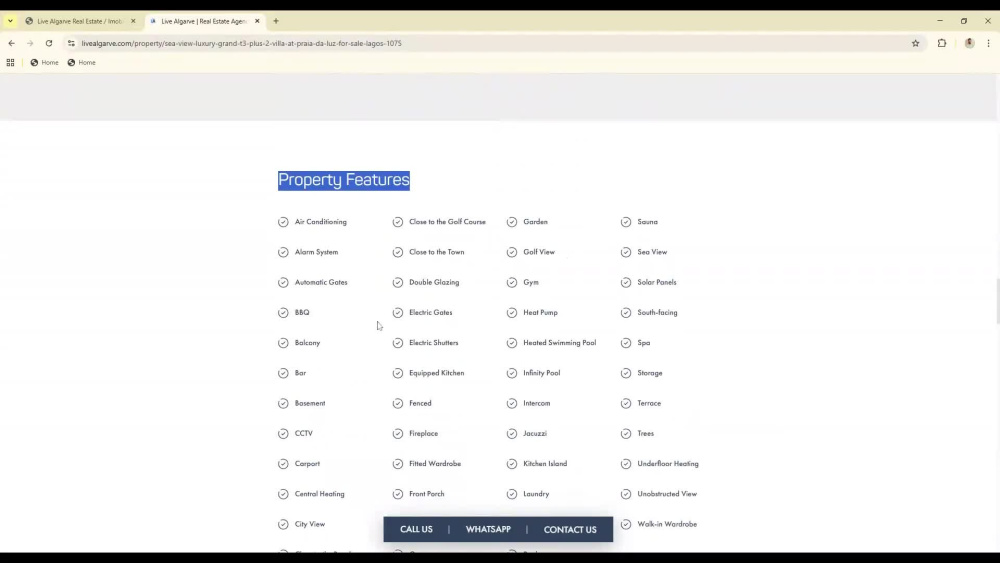Screen dimensions: 1000x563
Task: Click the Property Features heading
Action: [344, 180]
